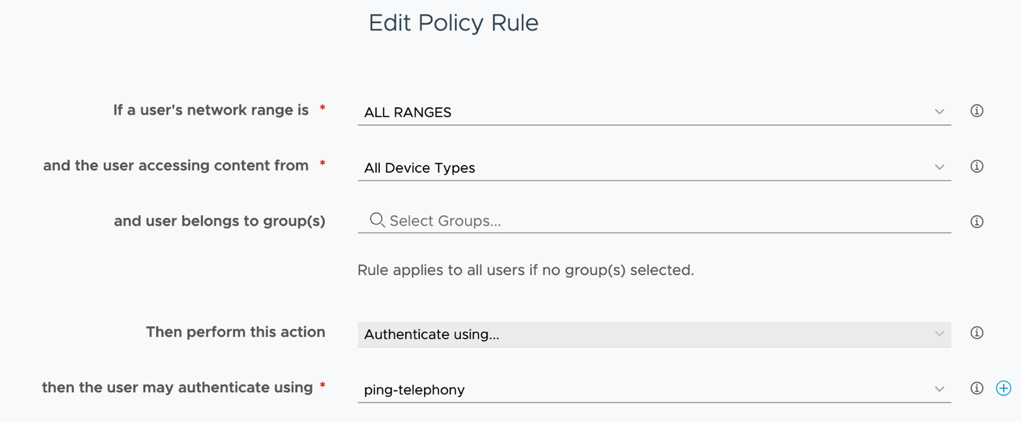Screen dimensions: 1021x422
Task: Click info icon next to Select Groups
Action: (976, 221)
